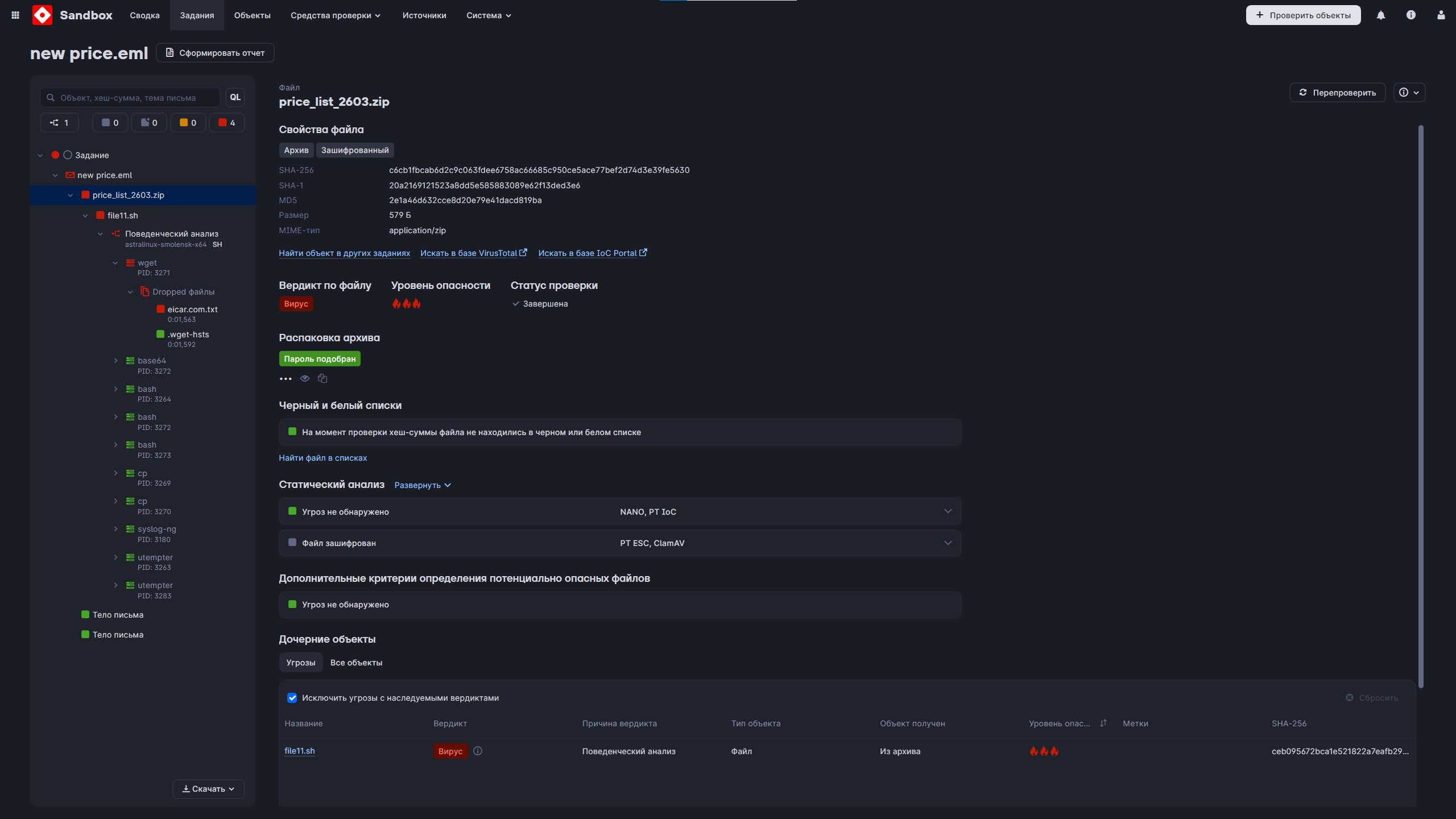Image resolution: width=1456 pixels, height=819 pixels.
Task: Focus the object search input field
Action: coord(130,97)
